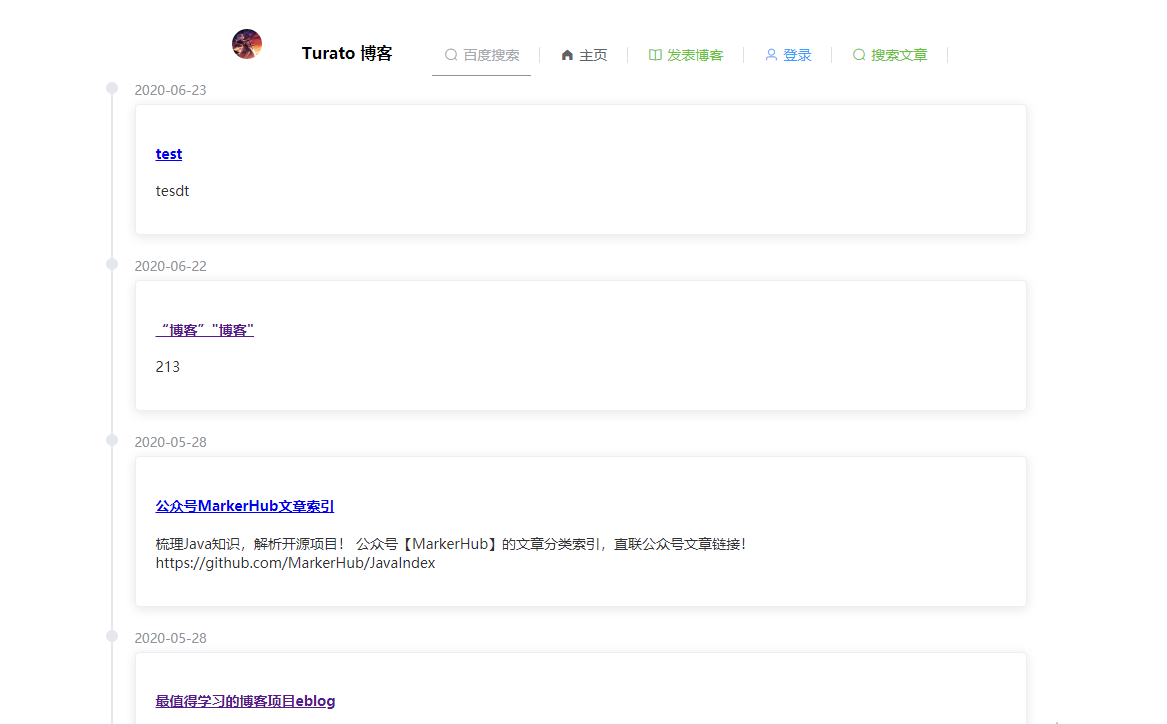Open 公众号MarkerHub文章索引 post link
The width and height of the screenshot is (1167, 724).
(x=245, y=506)
